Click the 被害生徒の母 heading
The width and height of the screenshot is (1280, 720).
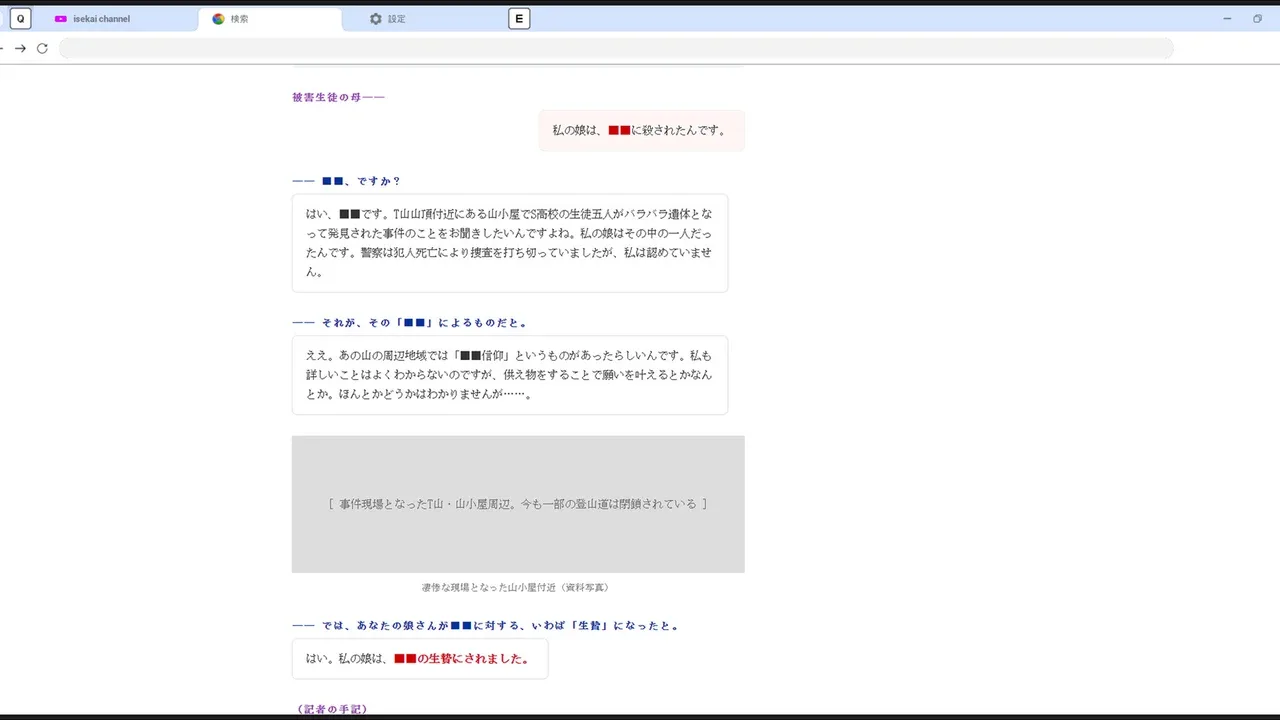pyautogui.click(x=338, y=97)
